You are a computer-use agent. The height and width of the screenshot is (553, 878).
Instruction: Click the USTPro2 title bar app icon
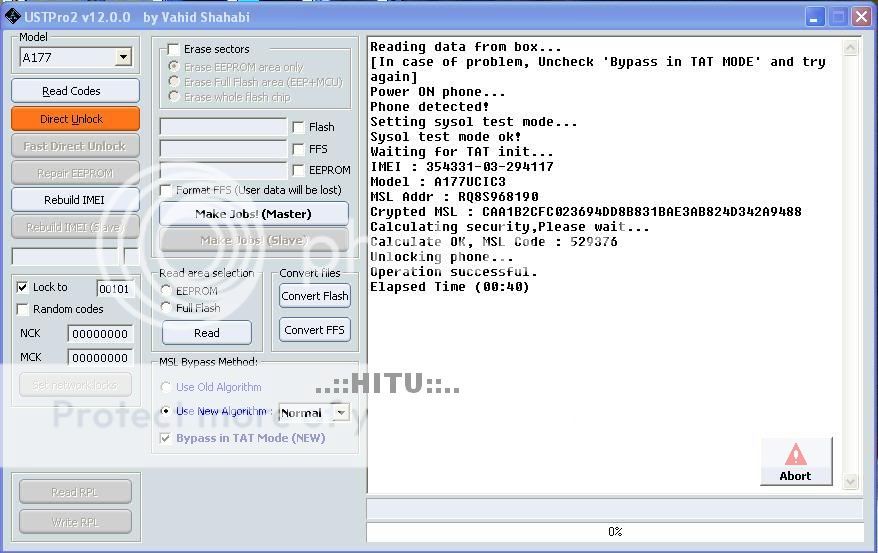click(x=13, y=16)
